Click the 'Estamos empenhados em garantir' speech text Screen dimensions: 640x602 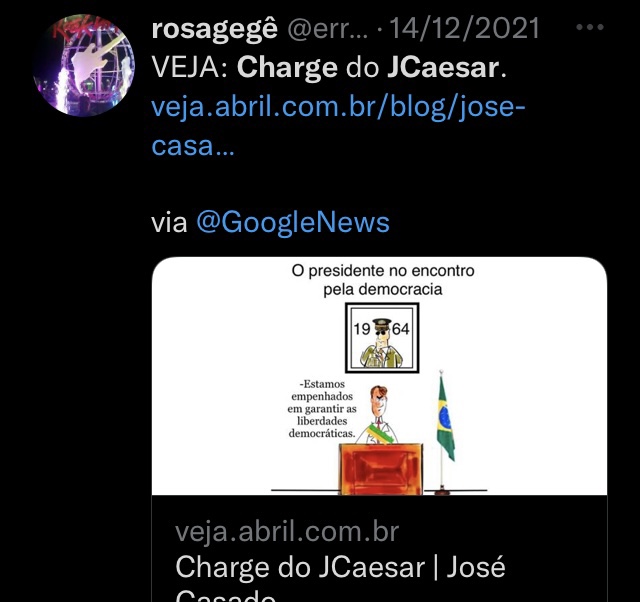pos(322,409)
